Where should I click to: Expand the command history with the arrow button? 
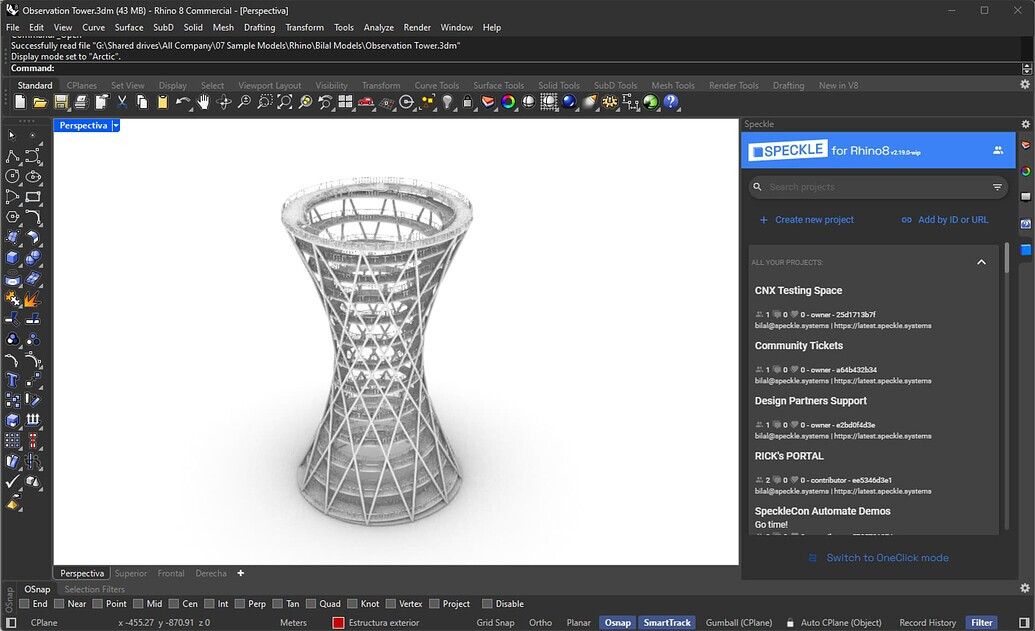point(1026,69)
